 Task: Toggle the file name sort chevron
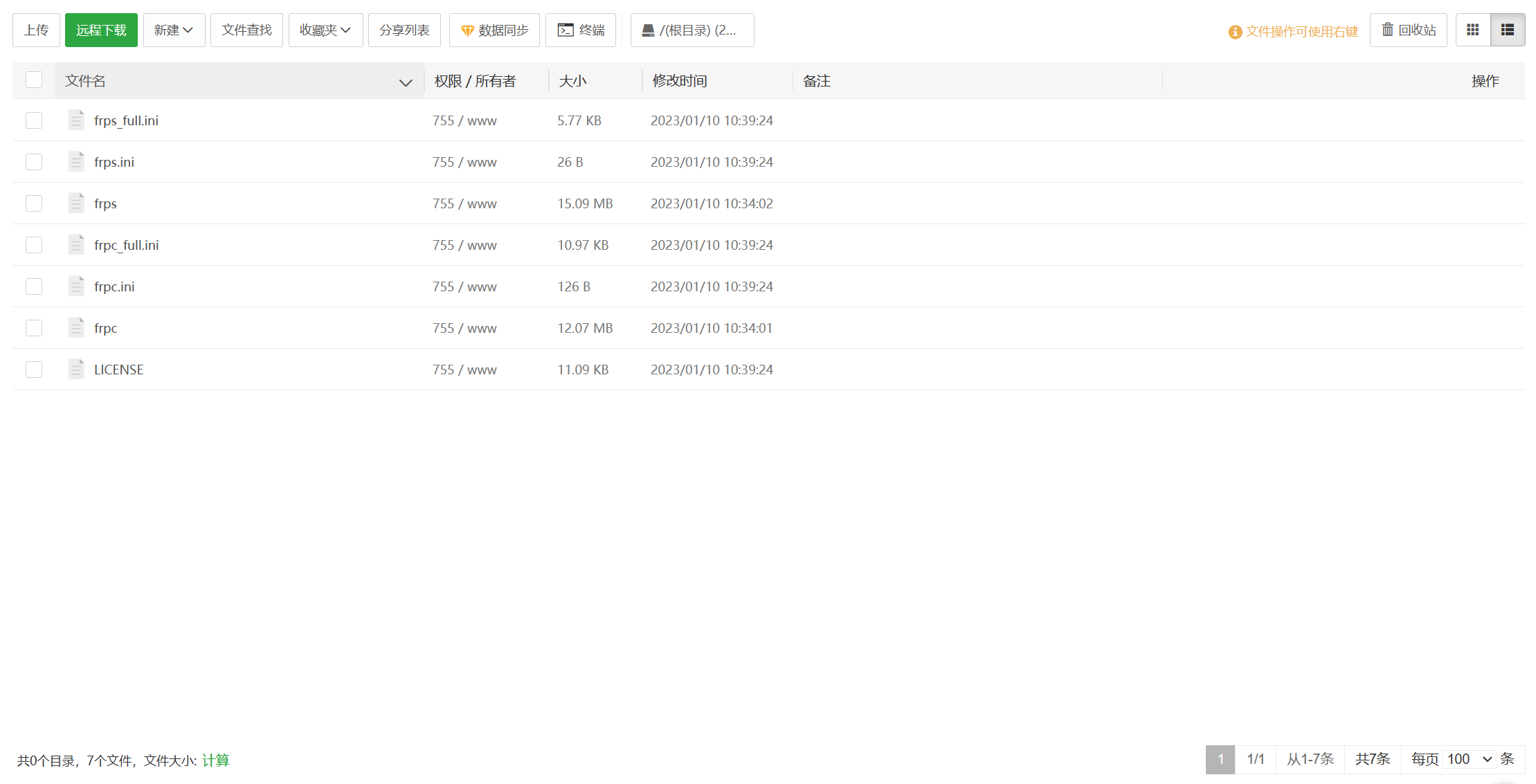click(406, 82)
